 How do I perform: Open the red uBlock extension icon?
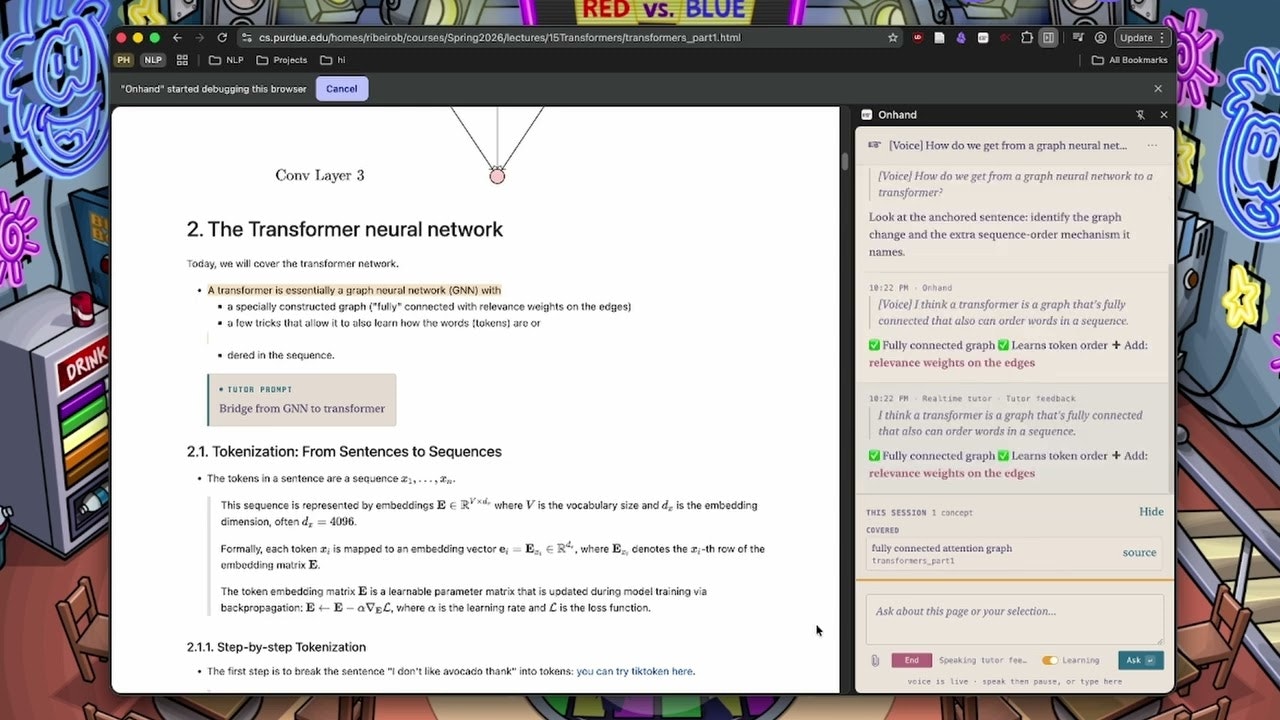point(918,38)
